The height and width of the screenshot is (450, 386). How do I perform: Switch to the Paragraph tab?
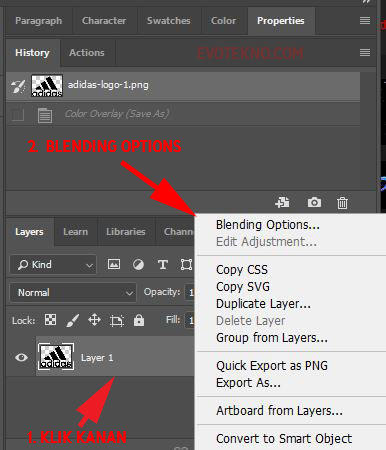(39, 21)
